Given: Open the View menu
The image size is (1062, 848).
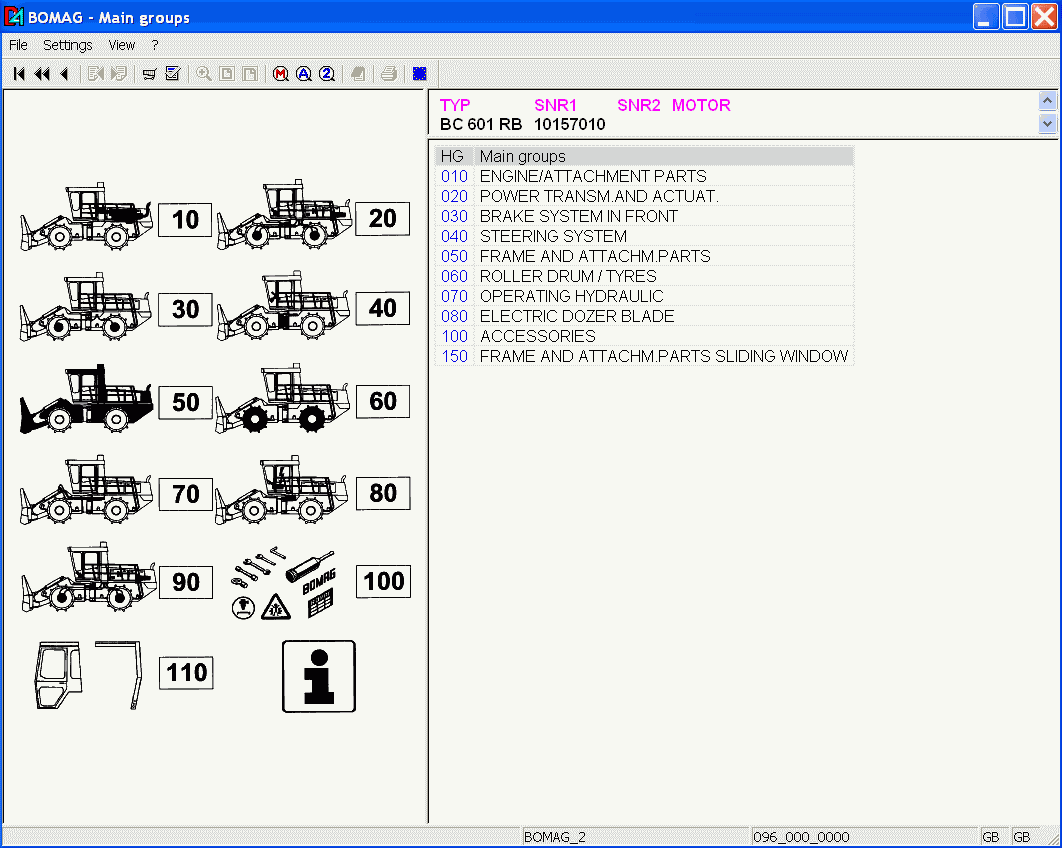Looking at the screenshot, I should pyautogui.click(x=122, y=45).
